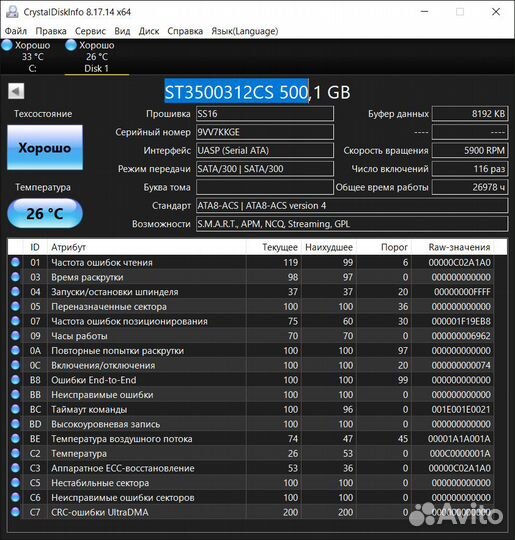Click the Интерфейс field UASP (Serial ATA)
This screenshot has width=515, height=540.
pyautogui.click(x=265, y=150)
